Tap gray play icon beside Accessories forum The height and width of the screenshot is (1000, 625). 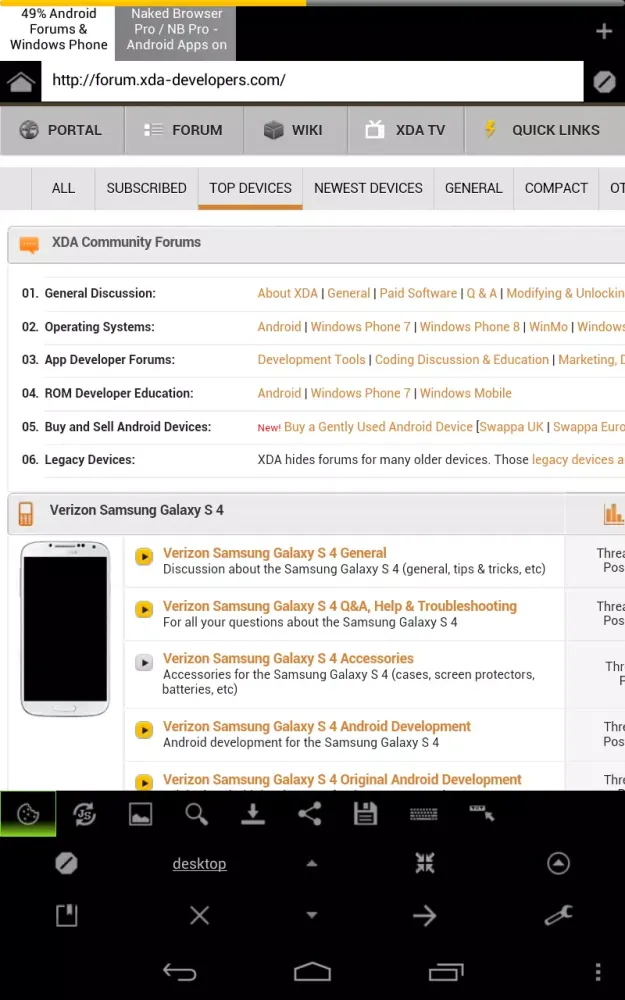(144, 663)
